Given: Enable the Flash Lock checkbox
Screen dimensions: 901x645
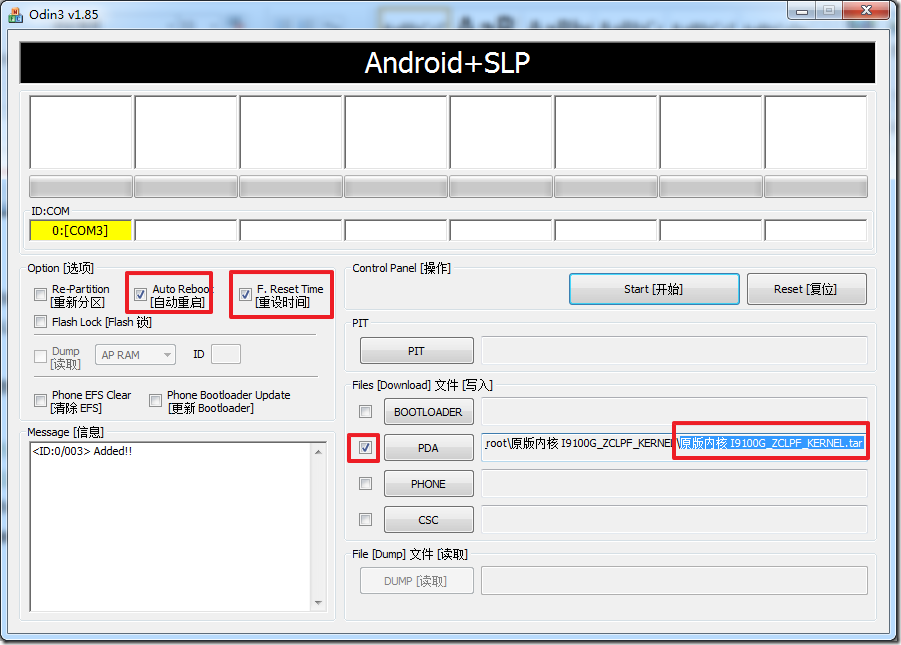Looking at the screenshot, I should 40,321.
